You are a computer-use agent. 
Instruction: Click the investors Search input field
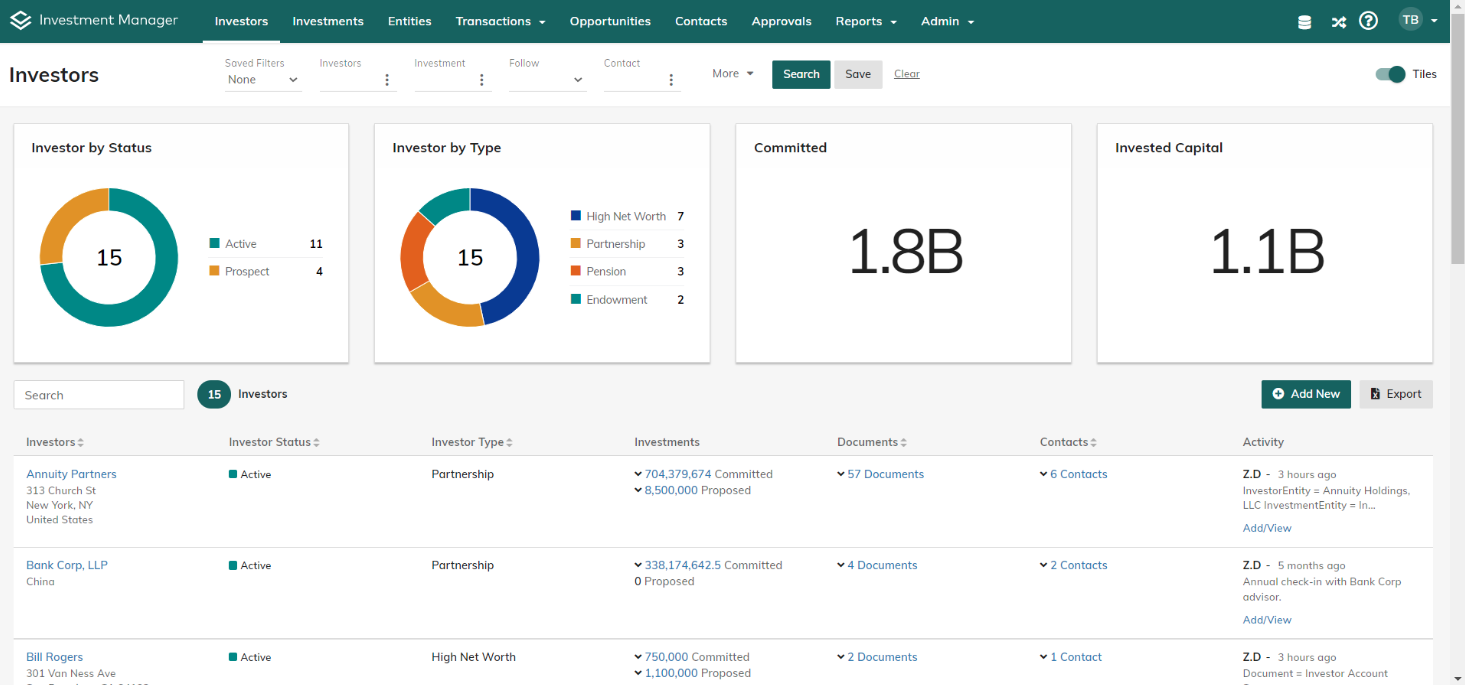tap(99, 395)
